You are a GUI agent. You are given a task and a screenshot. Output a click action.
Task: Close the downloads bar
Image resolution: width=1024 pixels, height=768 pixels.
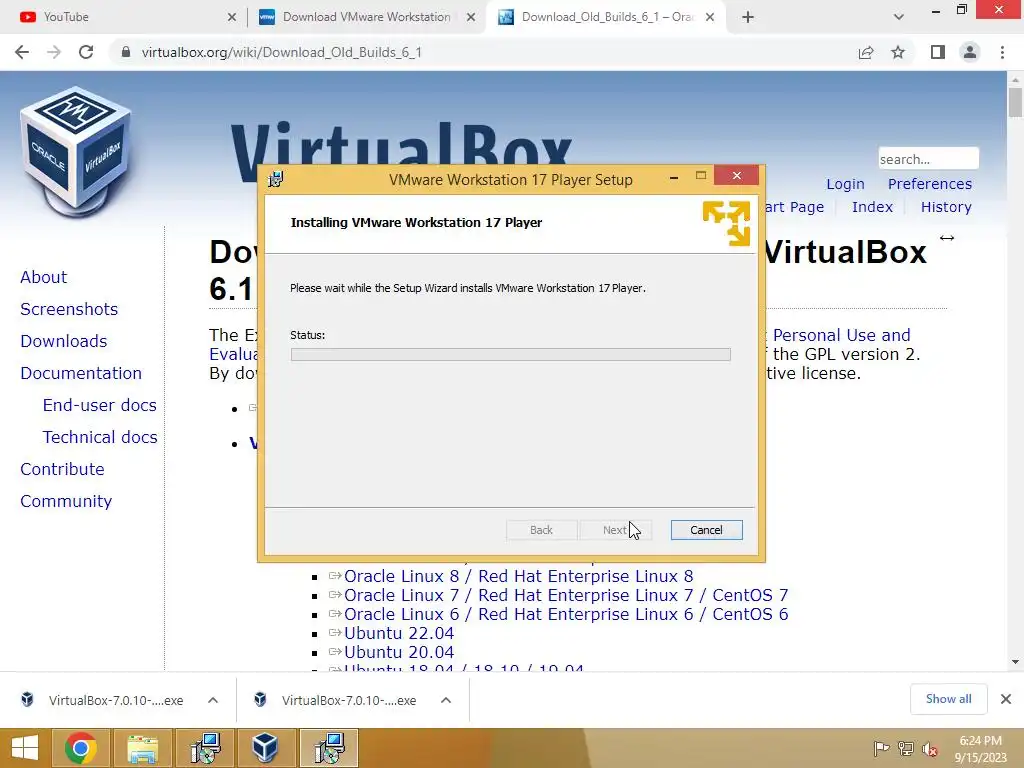(1006, 699)
